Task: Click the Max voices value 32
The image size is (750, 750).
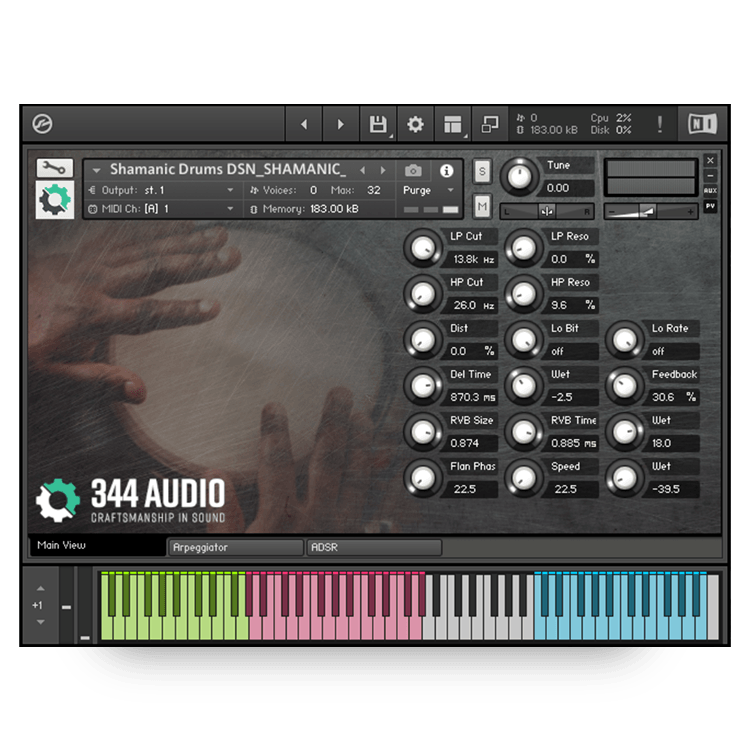Action: point(374,190)
